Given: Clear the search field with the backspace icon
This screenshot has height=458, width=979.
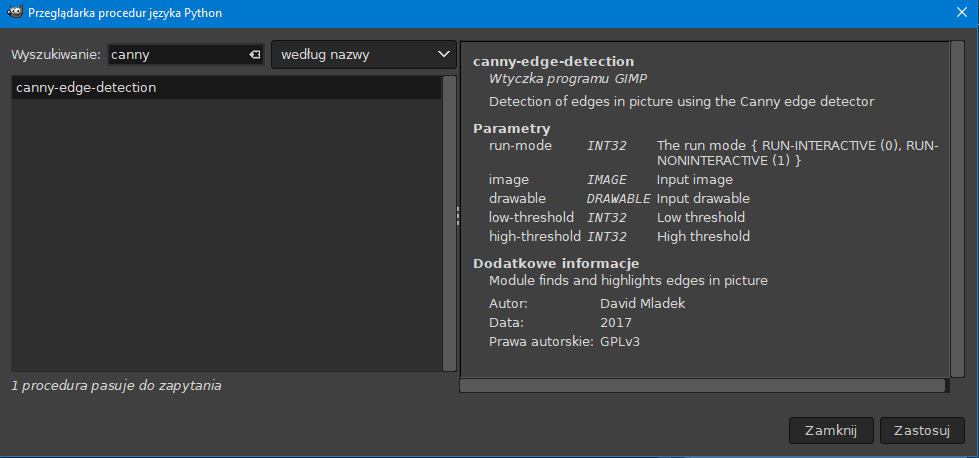Looking at the screenshot, I should [255, 55].
